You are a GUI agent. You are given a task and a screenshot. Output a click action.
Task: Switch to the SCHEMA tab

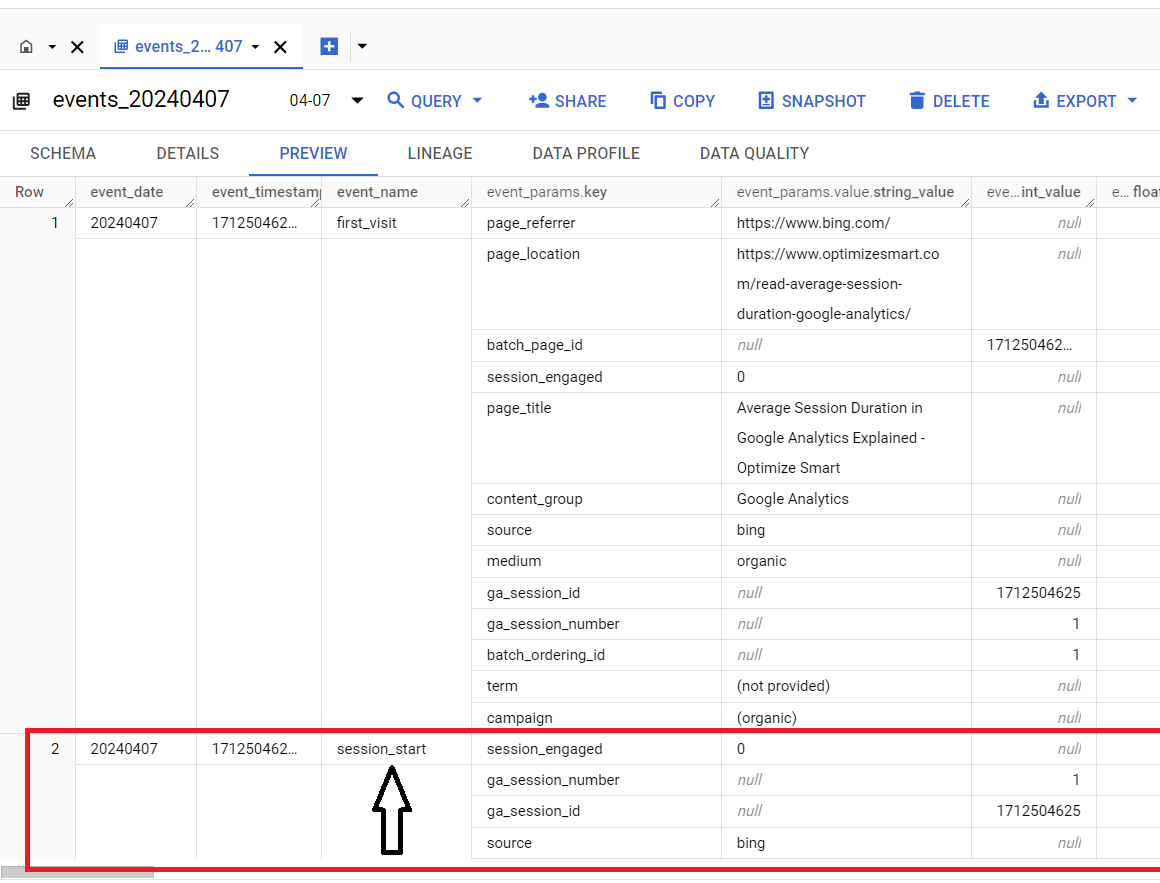pos(63,153)
